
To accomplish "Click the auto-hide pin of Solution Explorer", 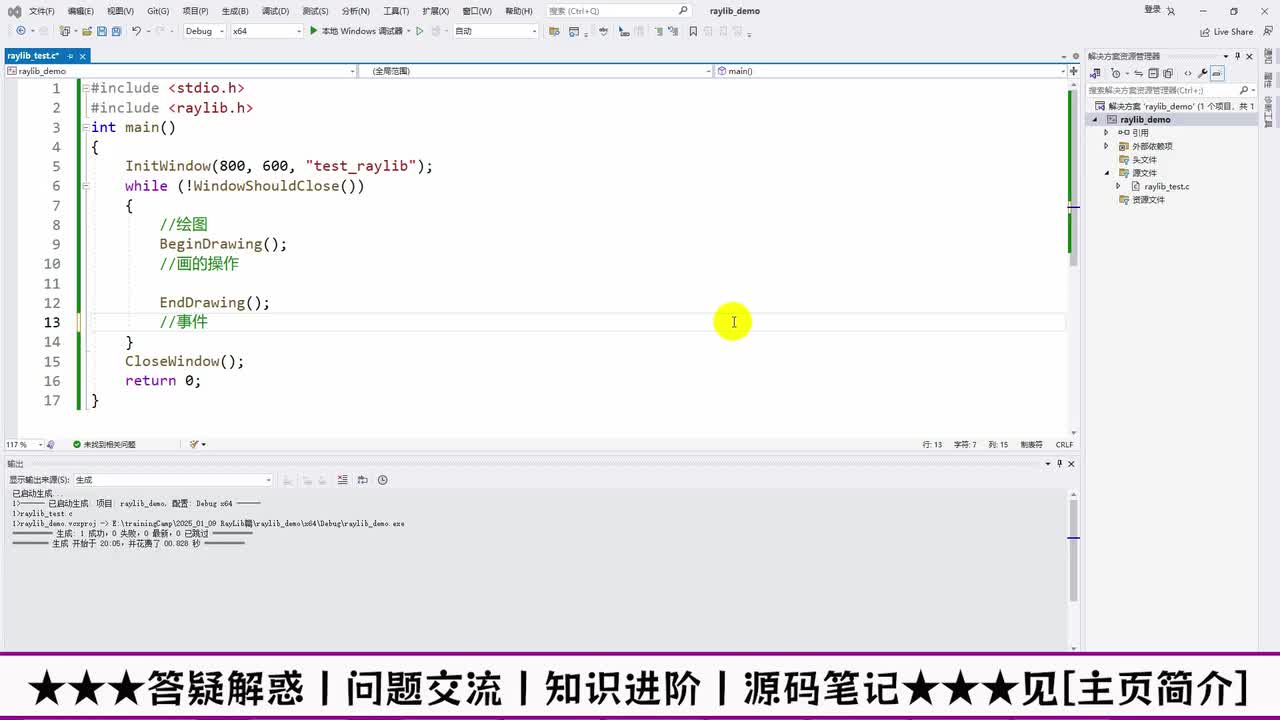I will pos(1237,56).
